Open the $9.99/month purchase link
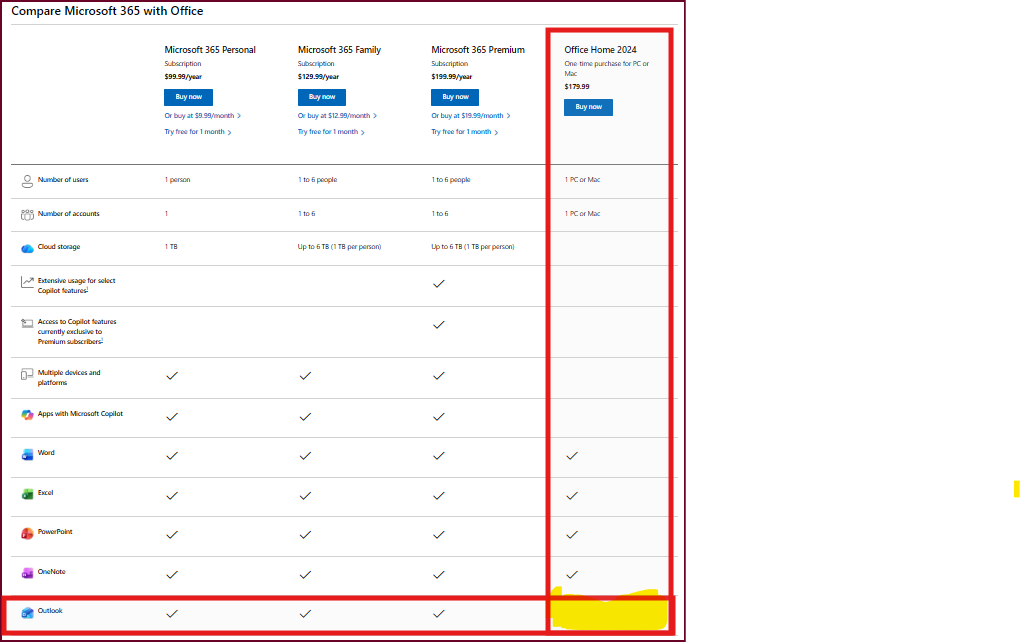This screenshot has height=642, width=1021. coord(203,116)
